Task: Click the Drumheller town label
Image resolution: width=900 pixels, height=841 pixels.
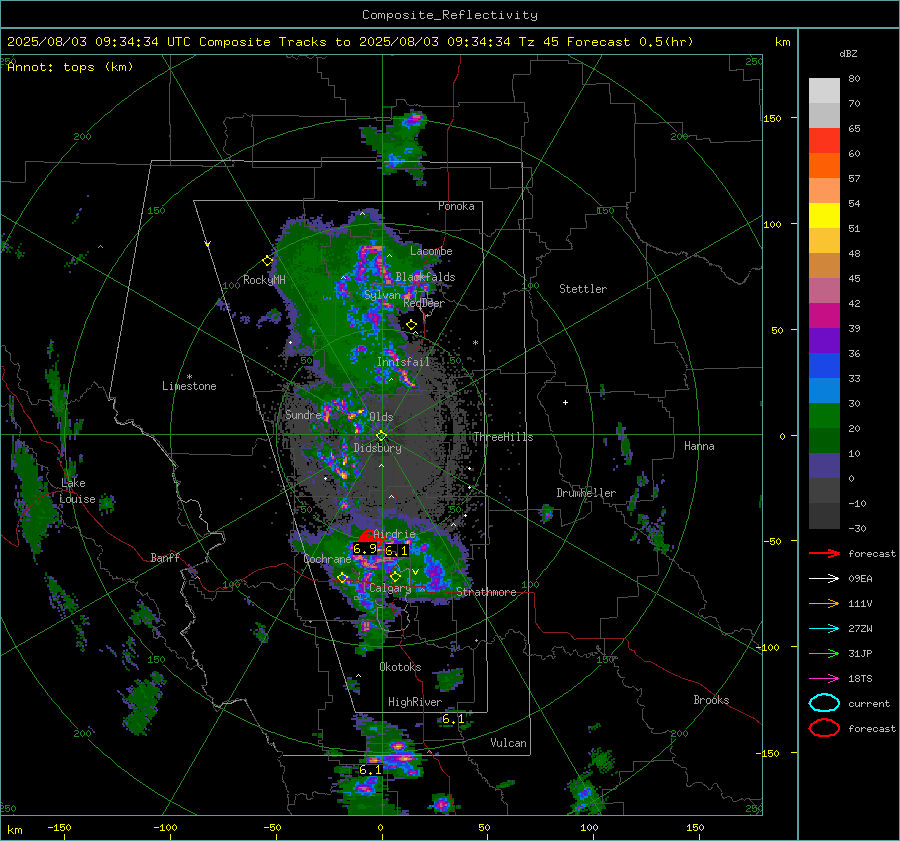Action: pos(586,493)
